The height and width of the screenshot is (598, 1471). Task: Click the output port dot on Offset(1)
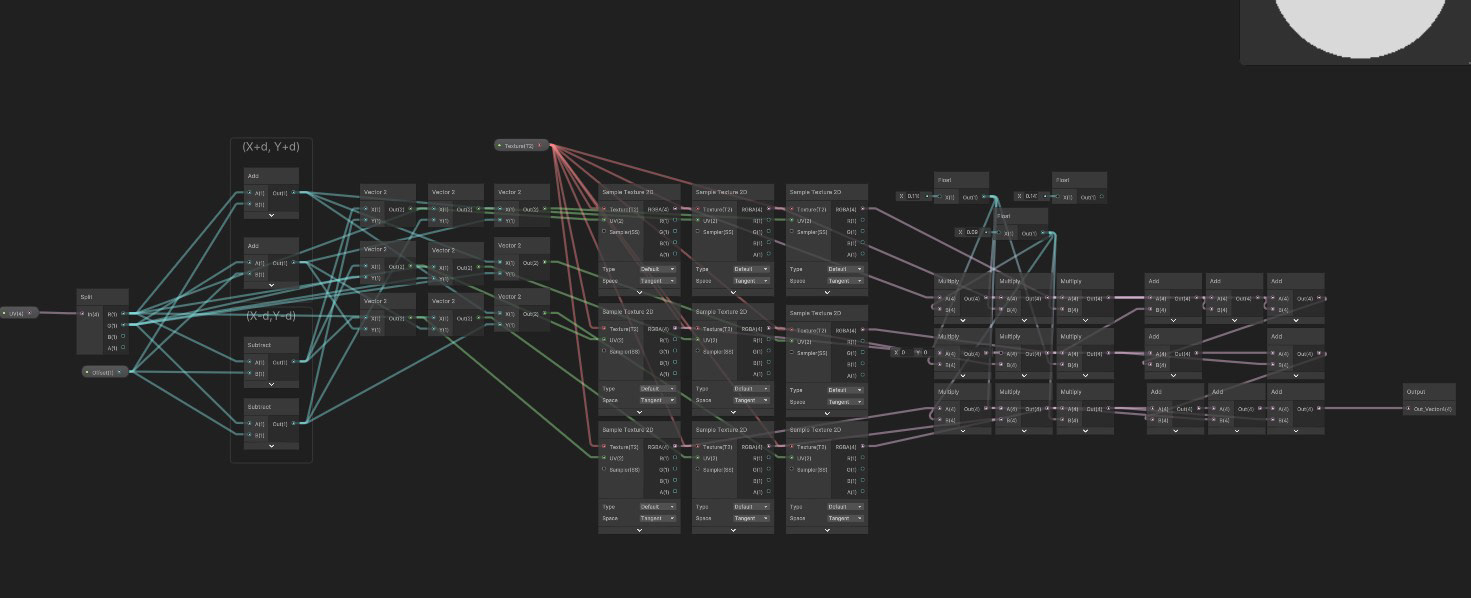[121, 372]
